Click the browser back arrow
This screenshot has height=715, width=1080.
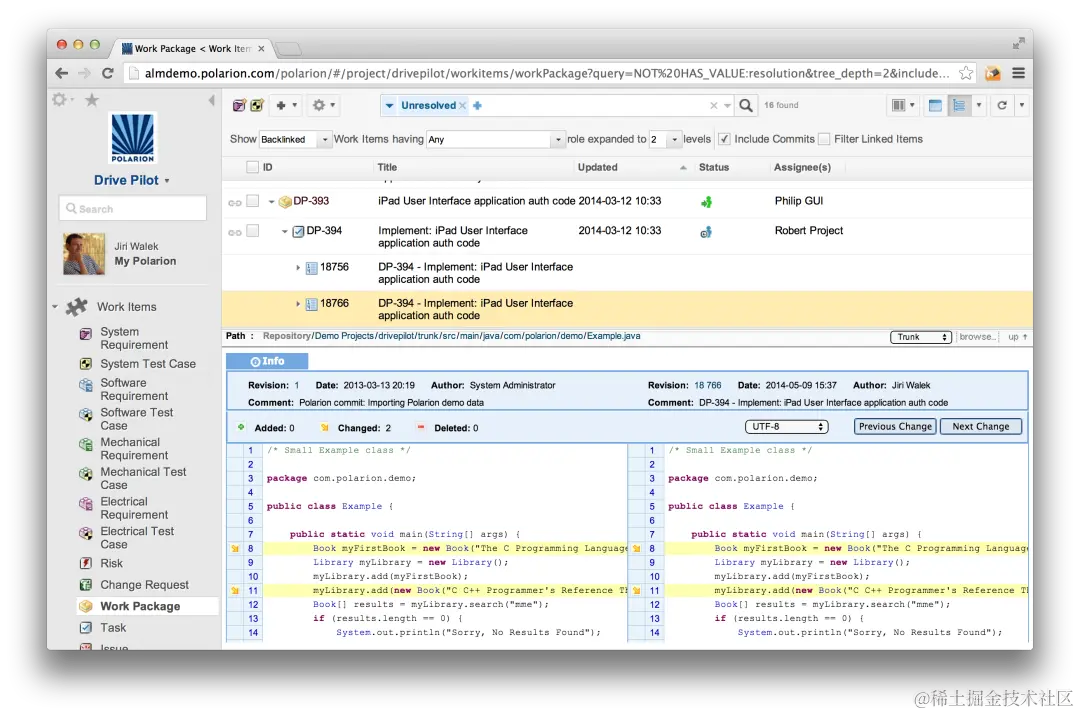point(61,73)
